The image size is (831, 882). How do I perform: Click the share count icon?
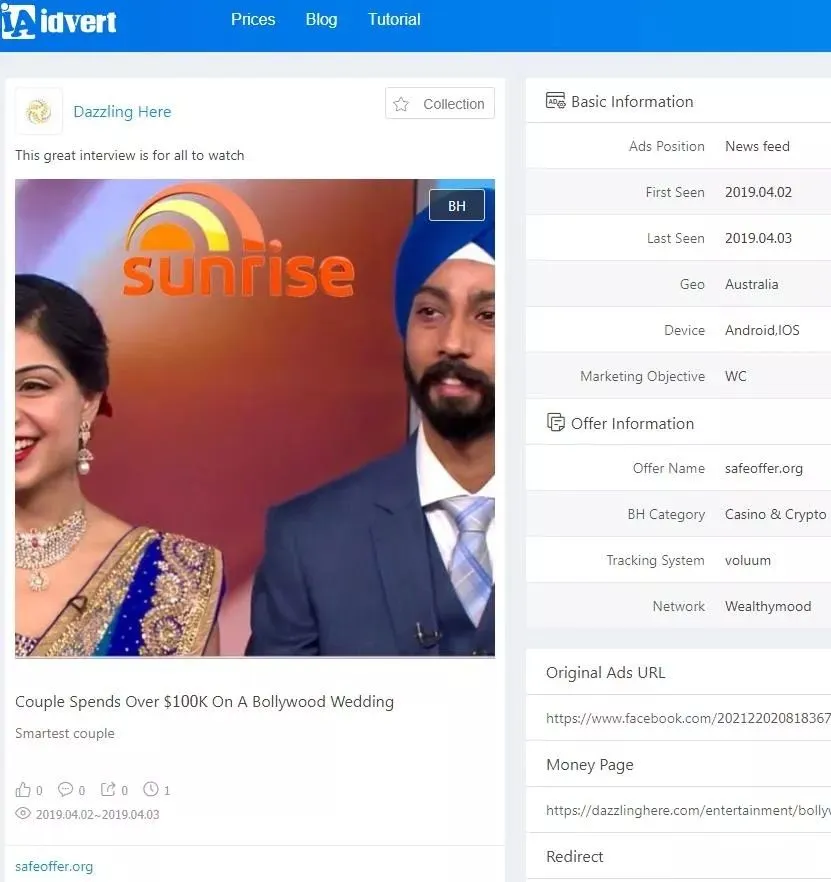point(107,789)
